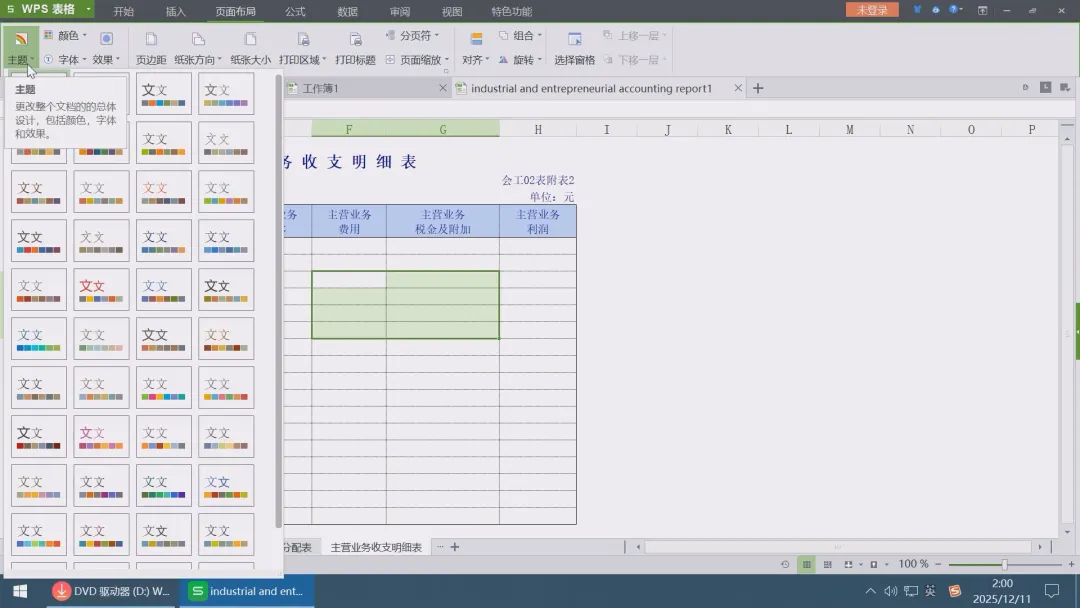Click the 主营业务 费用 header cell
This screenshot has height=608, width=1080.
349,222
